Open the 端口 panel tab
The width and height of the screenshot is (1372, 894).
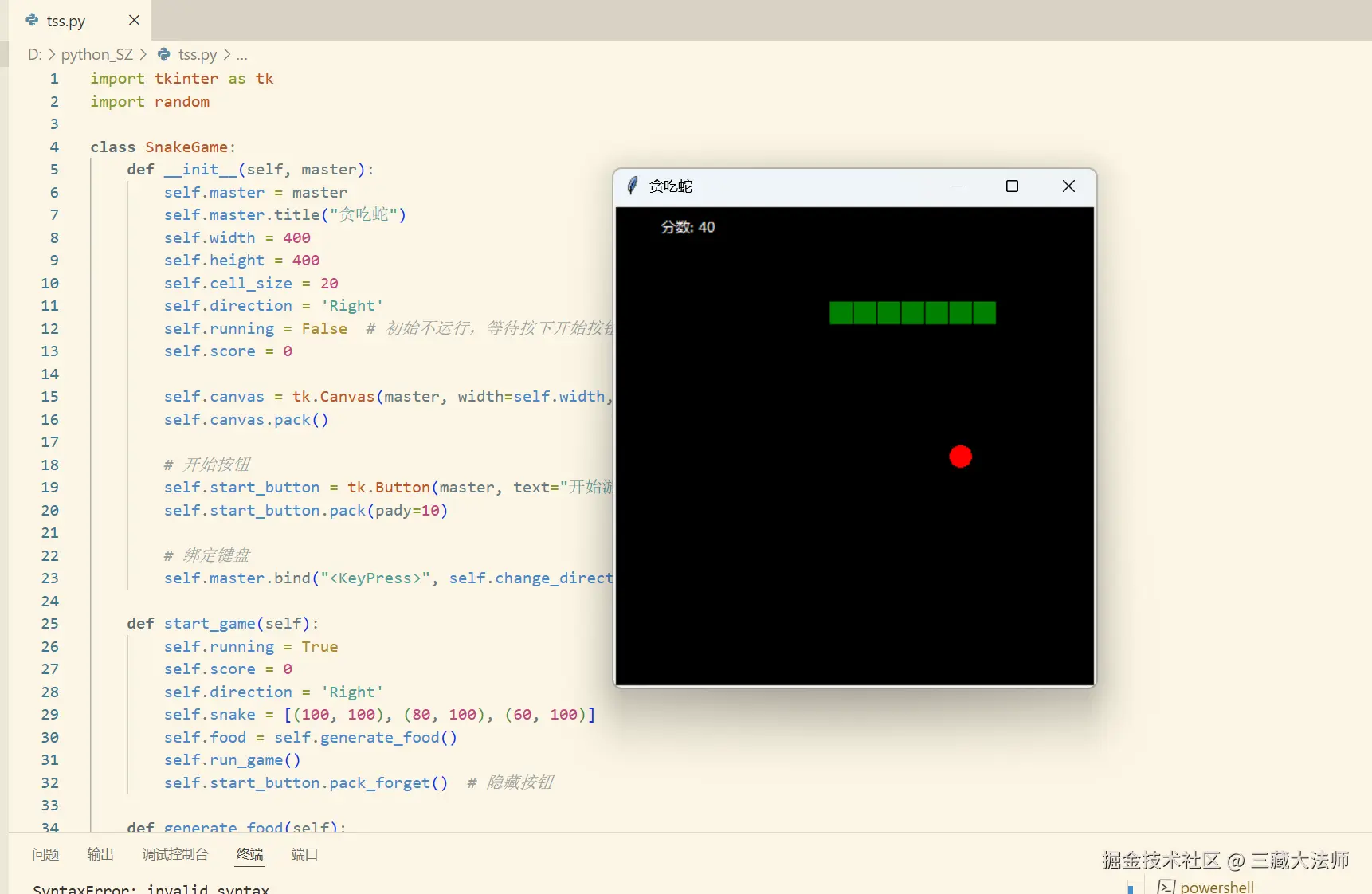[x=304, y=854]
